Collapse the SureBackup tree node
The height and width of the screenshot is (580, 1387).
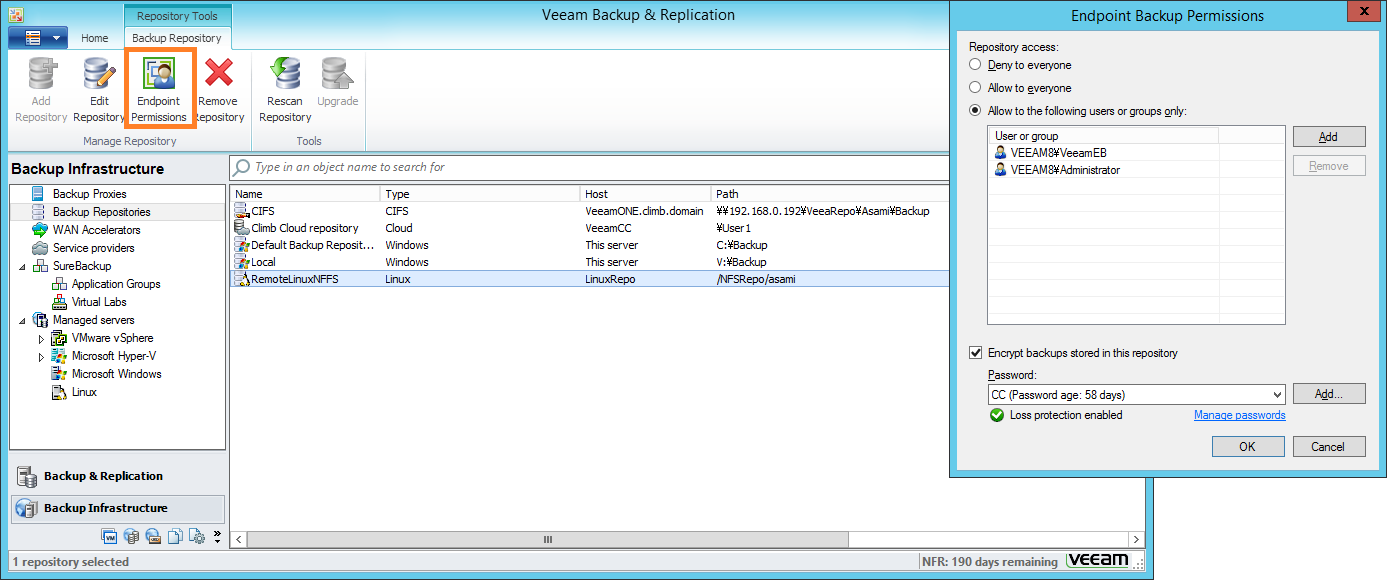pyautogui.click(x=23, y=267)
